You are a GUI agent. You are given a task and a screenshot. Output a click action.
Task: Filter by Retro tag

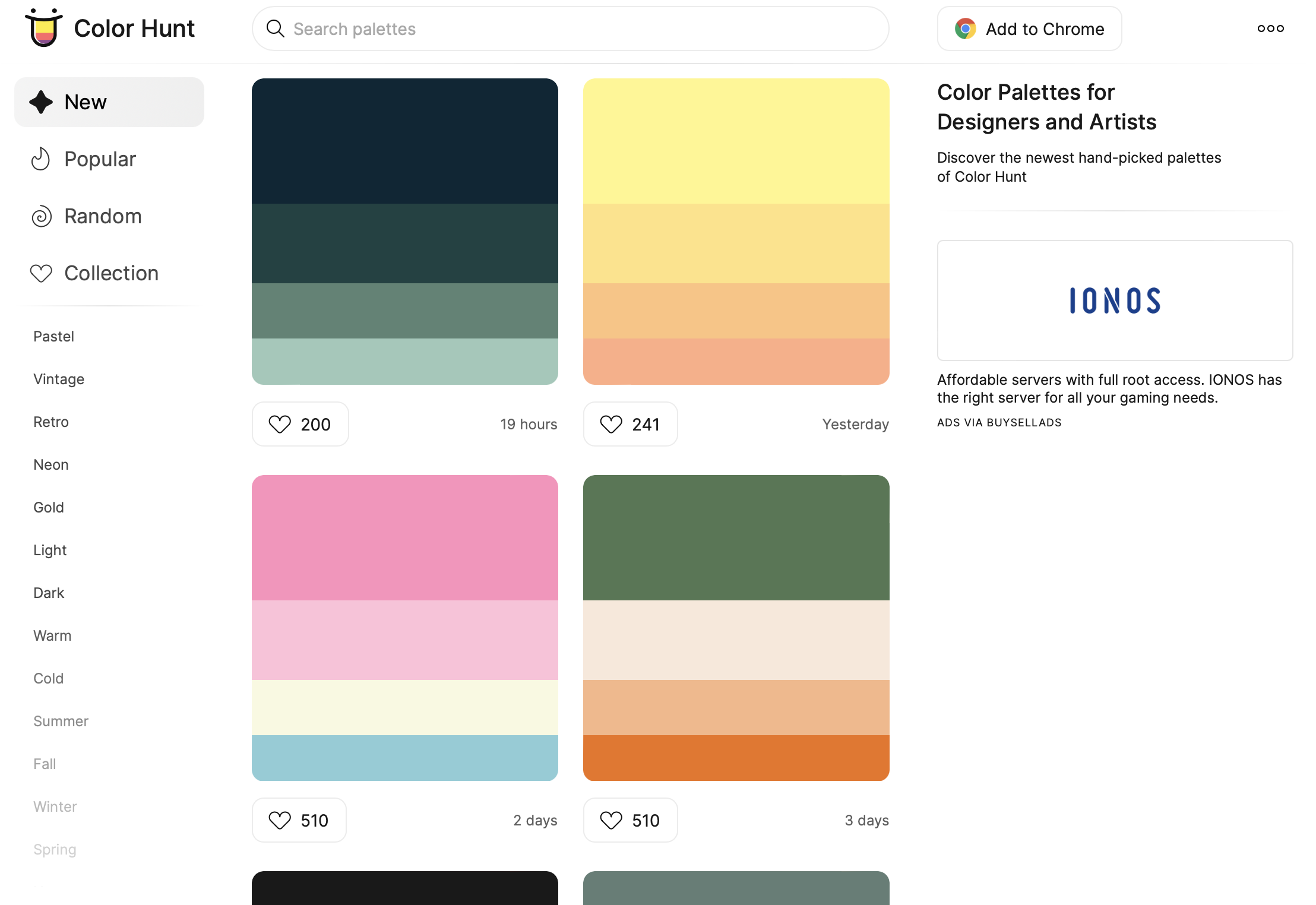point(51,422)
